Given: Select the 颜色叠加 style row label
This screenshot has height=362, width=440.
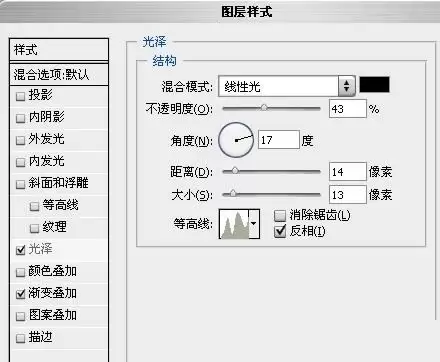Looking at the screenshot, I should [53, 271].
